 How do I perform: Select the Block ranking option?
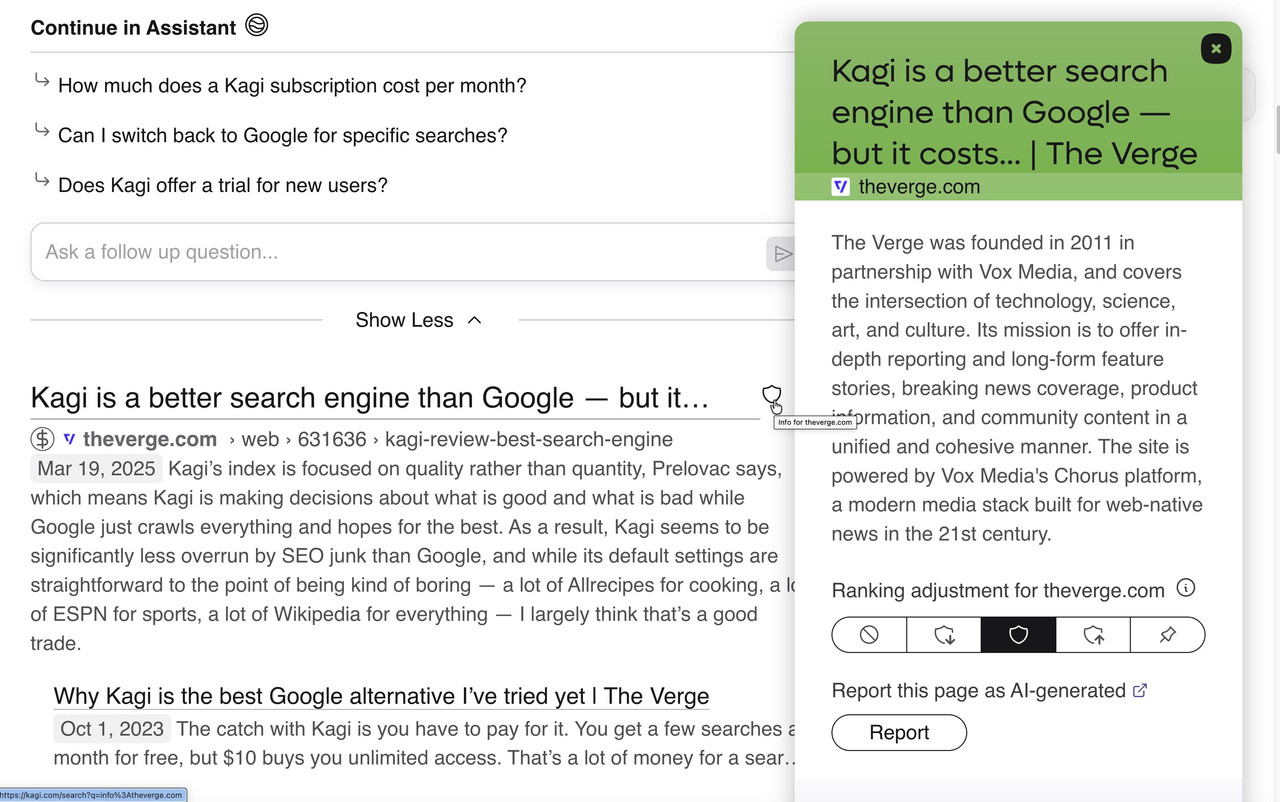[x=869, y=635]
